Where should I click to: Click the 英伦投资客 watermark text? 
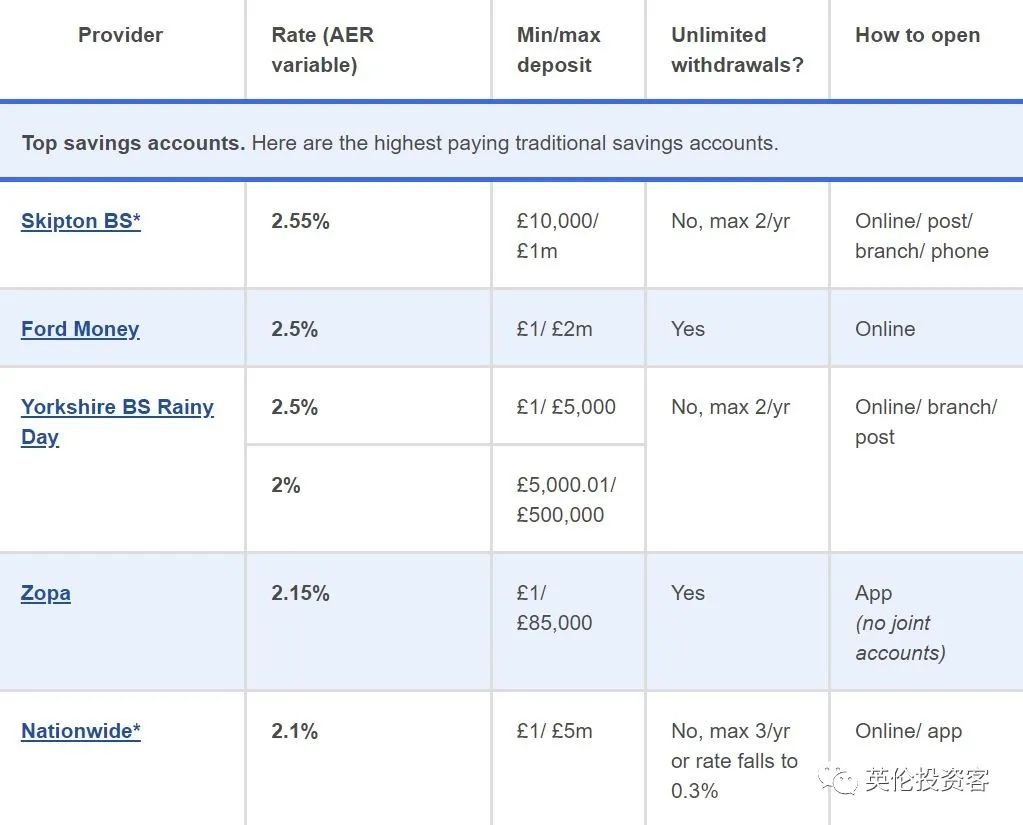(926, 779)
